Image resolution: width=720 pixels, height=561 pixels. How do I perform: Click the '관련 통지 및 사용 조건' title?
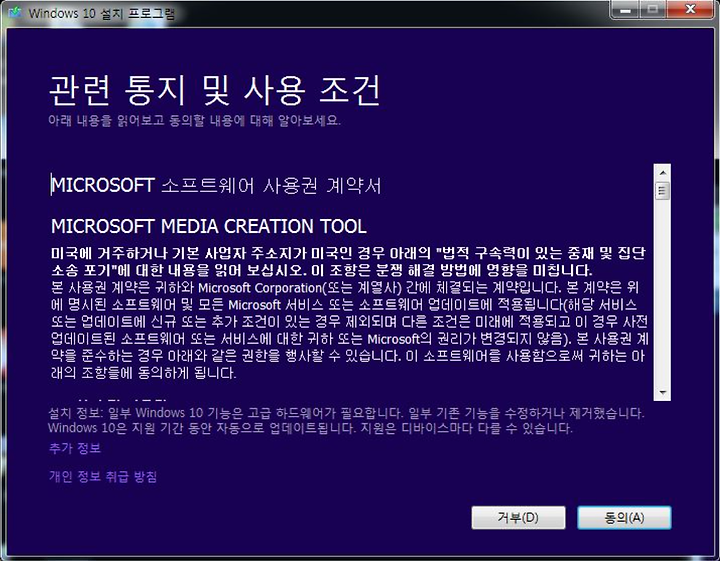214,90
